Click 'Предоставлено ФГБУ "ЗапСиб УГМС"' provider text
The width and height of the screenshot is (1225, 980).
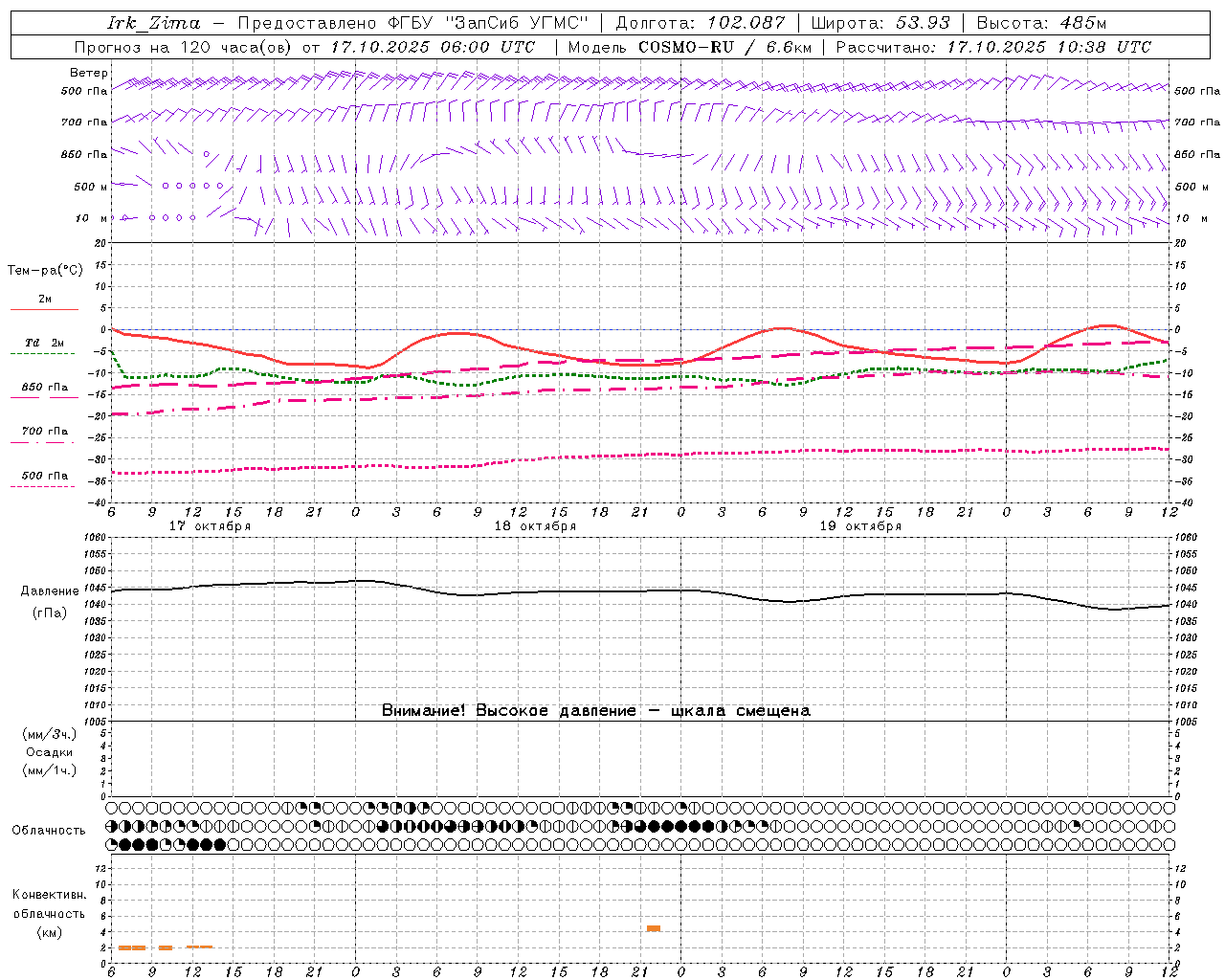(x=412, y=23)
